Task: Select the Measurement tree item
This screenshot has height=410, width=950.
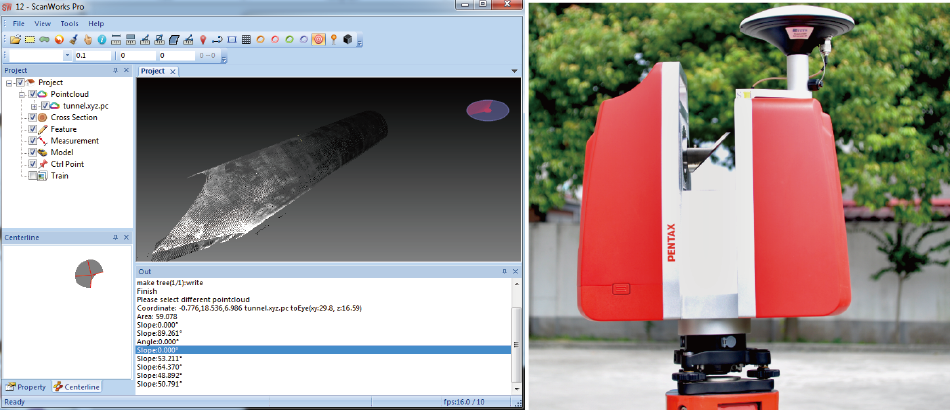Action: click(x=75, y=141)
